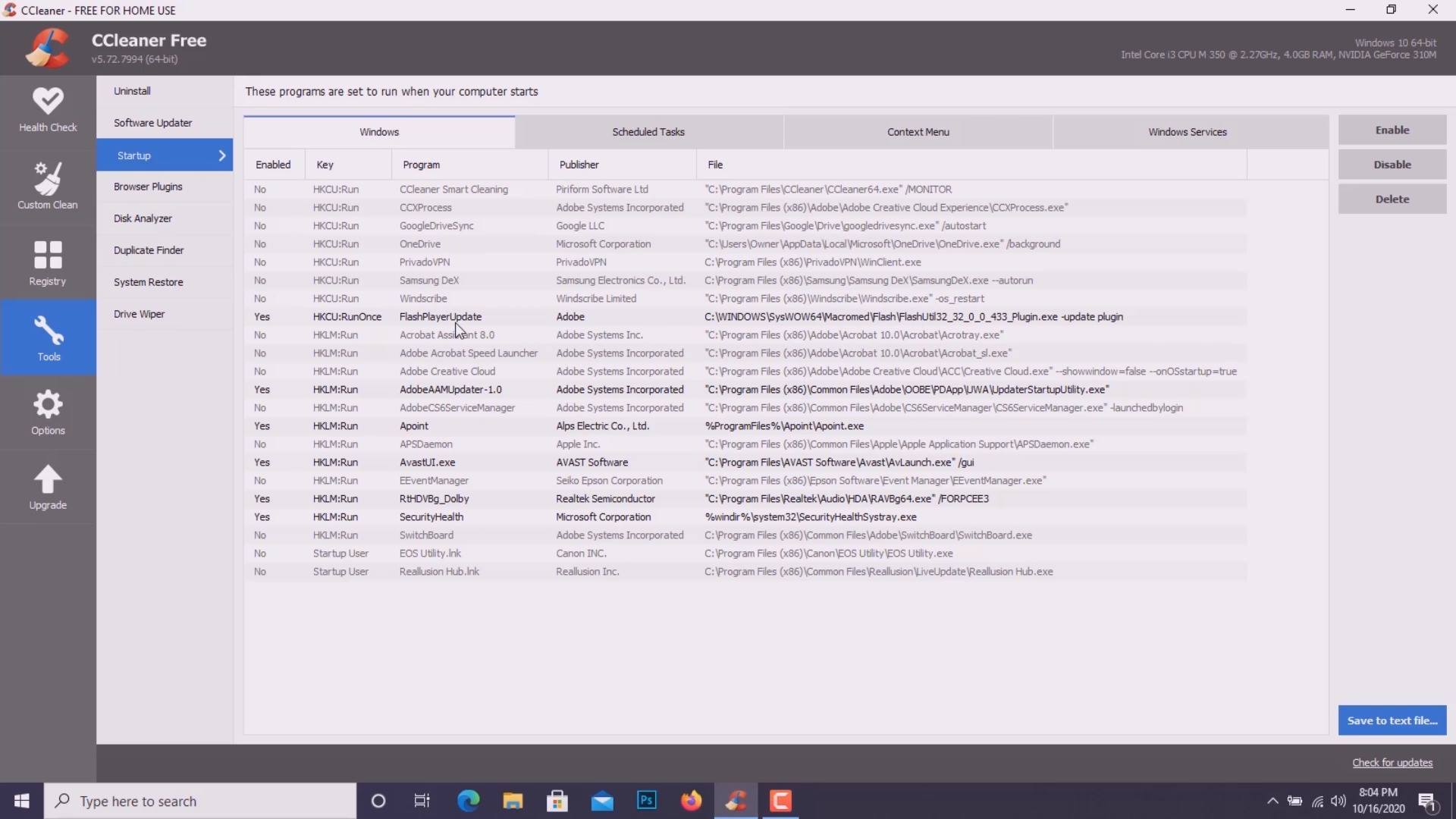This screenshot has width=1456, height=819.
Task: Open the Health Check section
Action: [48, 110]
